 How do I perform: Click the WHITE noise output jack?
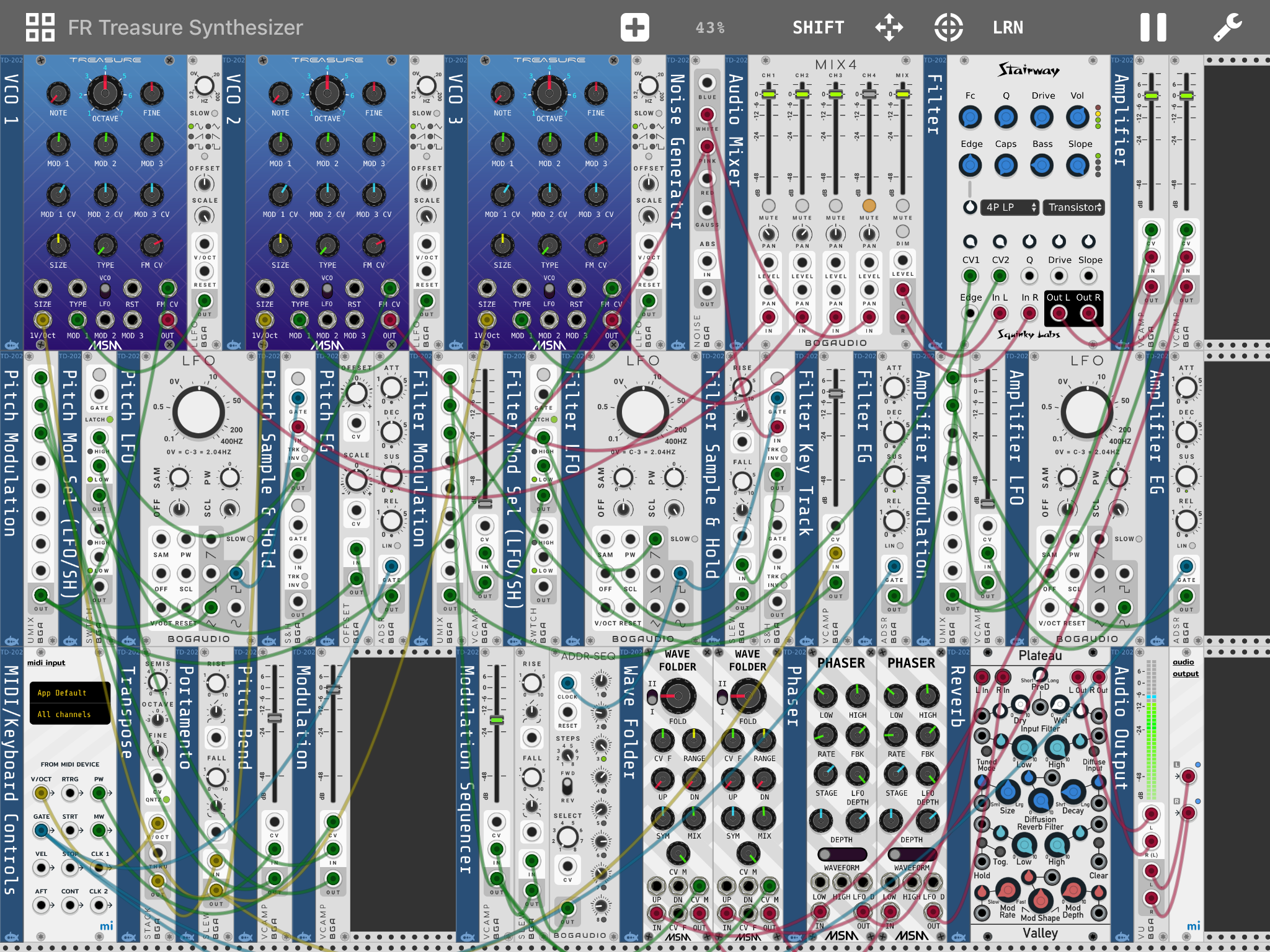(x=707, y=115)
